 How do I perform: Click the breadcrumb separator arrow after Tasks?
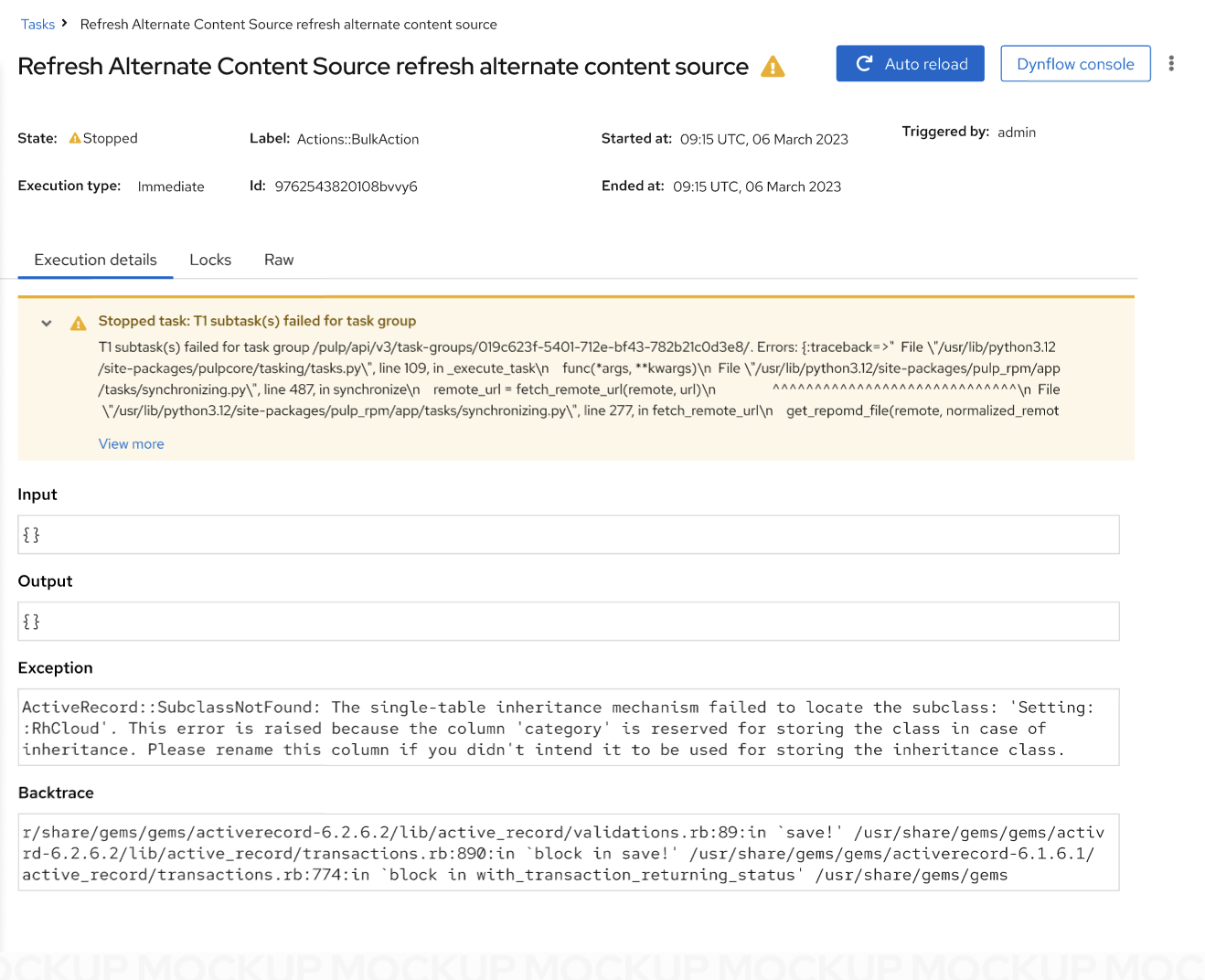[64, 23]
